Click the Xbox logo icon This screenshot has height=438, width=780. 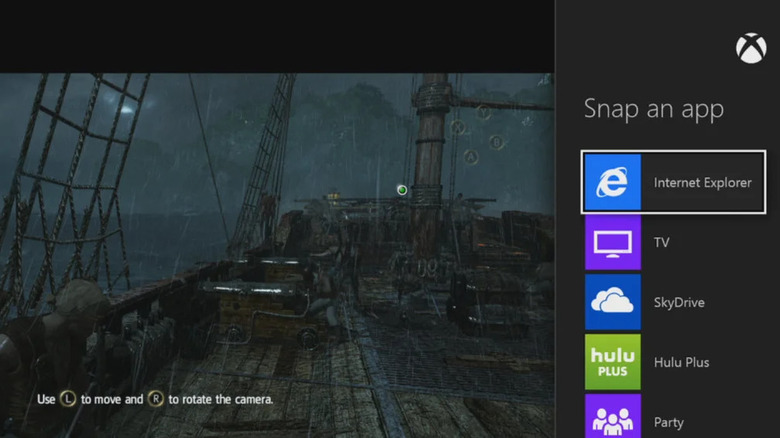(751, 48)
